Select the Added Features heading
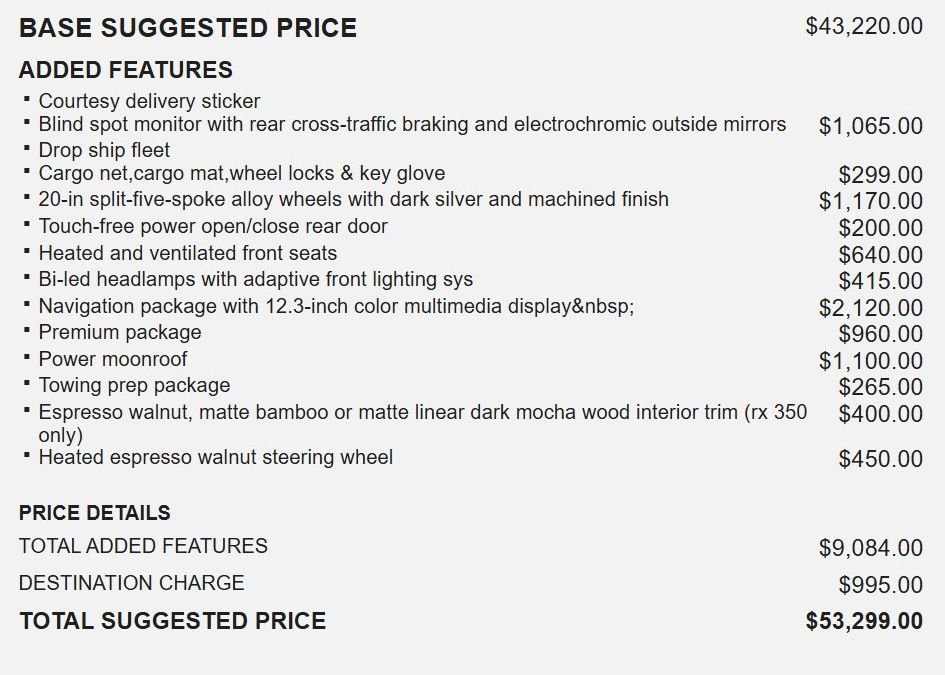Image resolution: width=945 pixels, height=675 pixels. pyautogui.click(x=126, y=70)
